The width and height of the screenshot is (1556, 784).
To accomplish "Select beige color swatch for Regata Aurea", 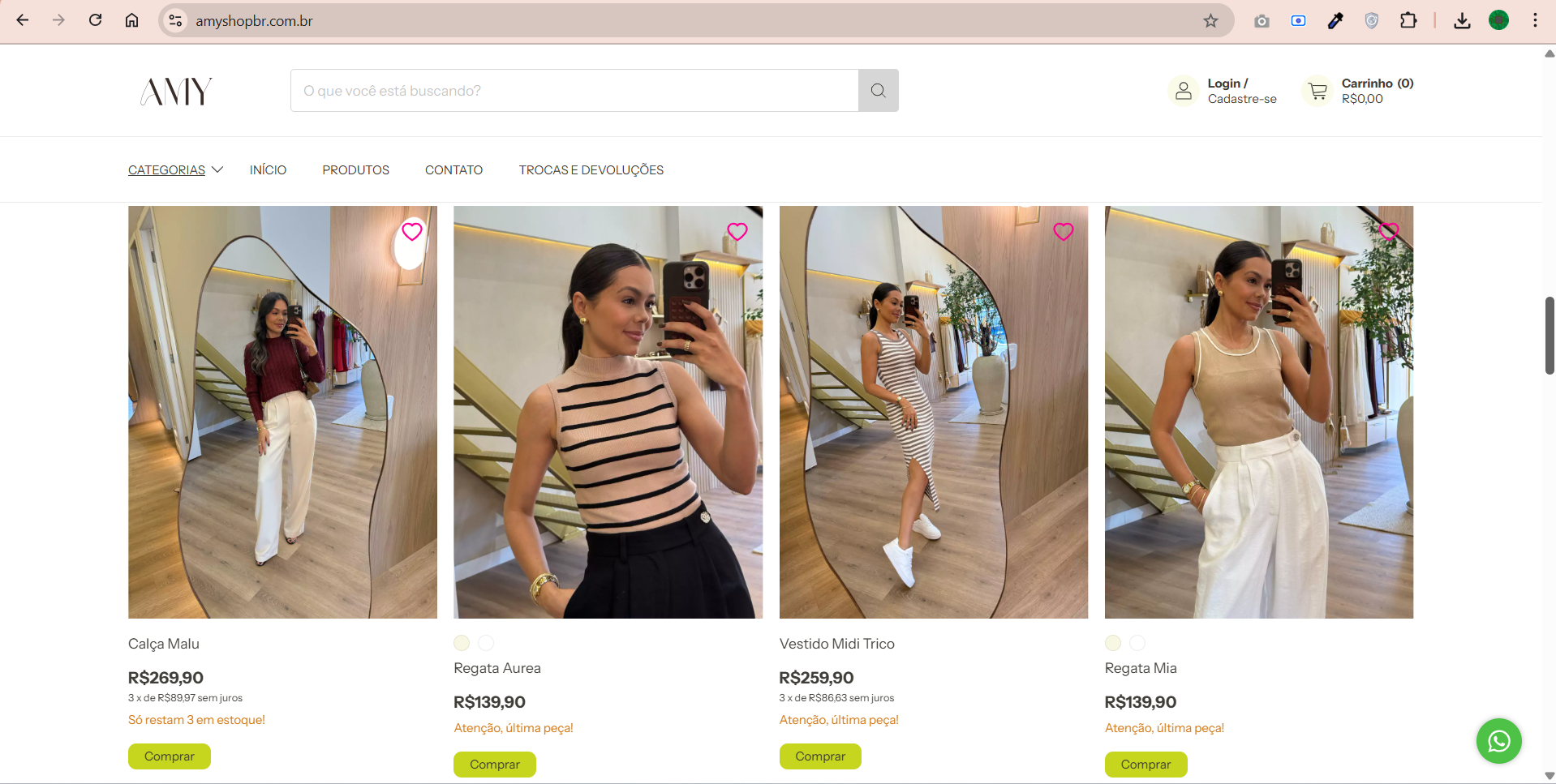I will pos(462,643).
